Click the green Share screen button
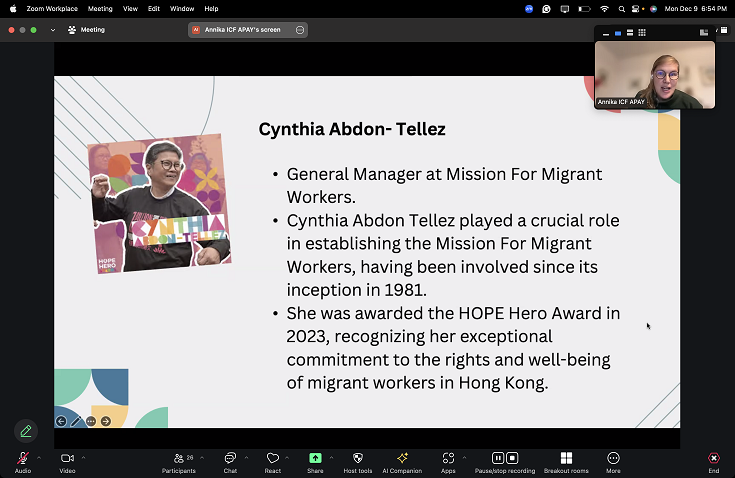This screenshot has width=735, height=478. point(315,462)
